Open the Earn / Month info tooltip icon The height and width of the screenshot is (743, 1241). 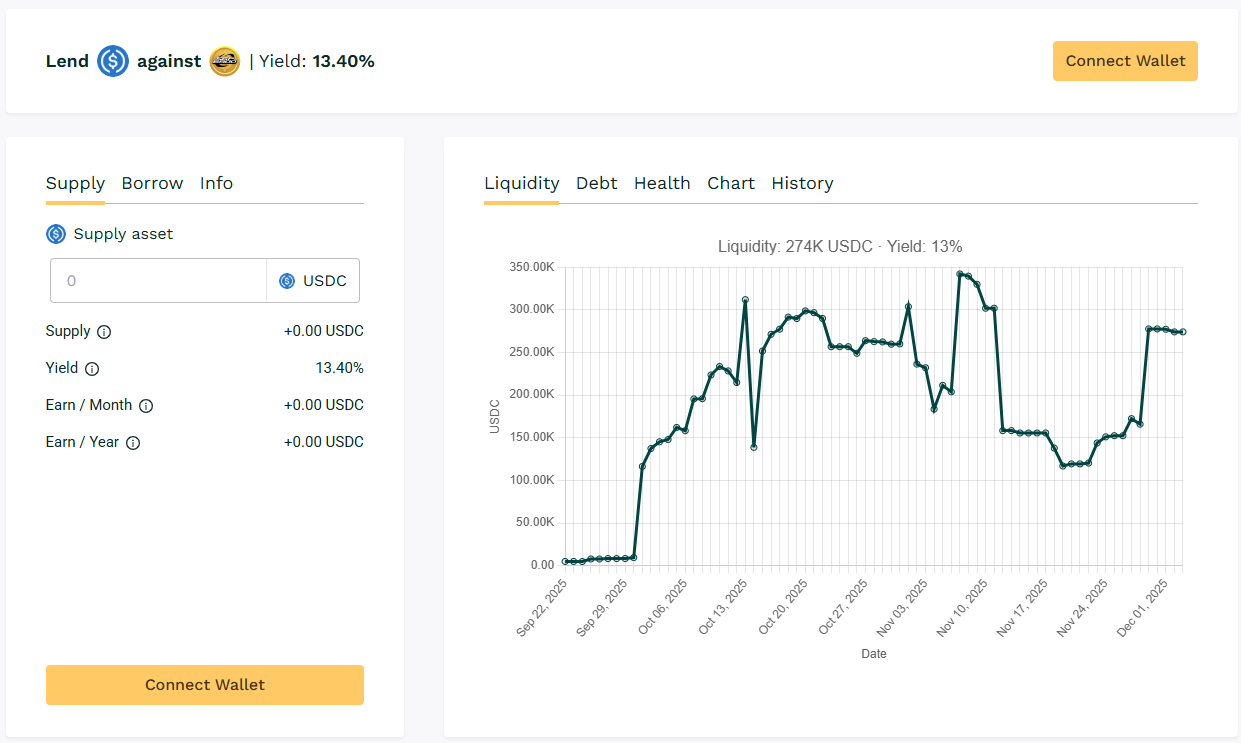coord(146,406)
